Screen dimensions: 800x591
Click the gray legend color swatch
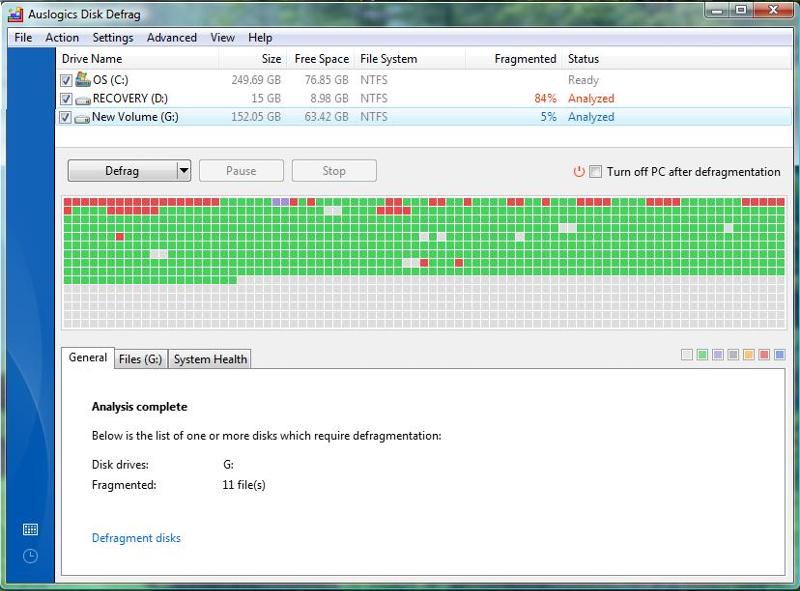coord(733,355)
